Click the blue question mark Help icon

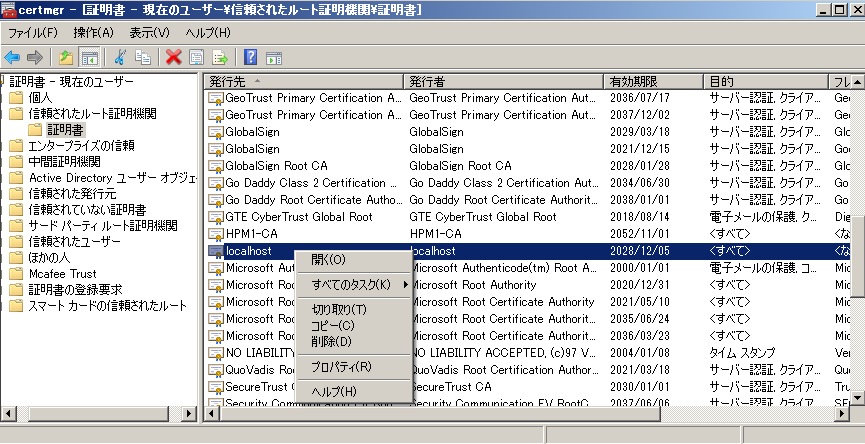(x=250, y=57)
